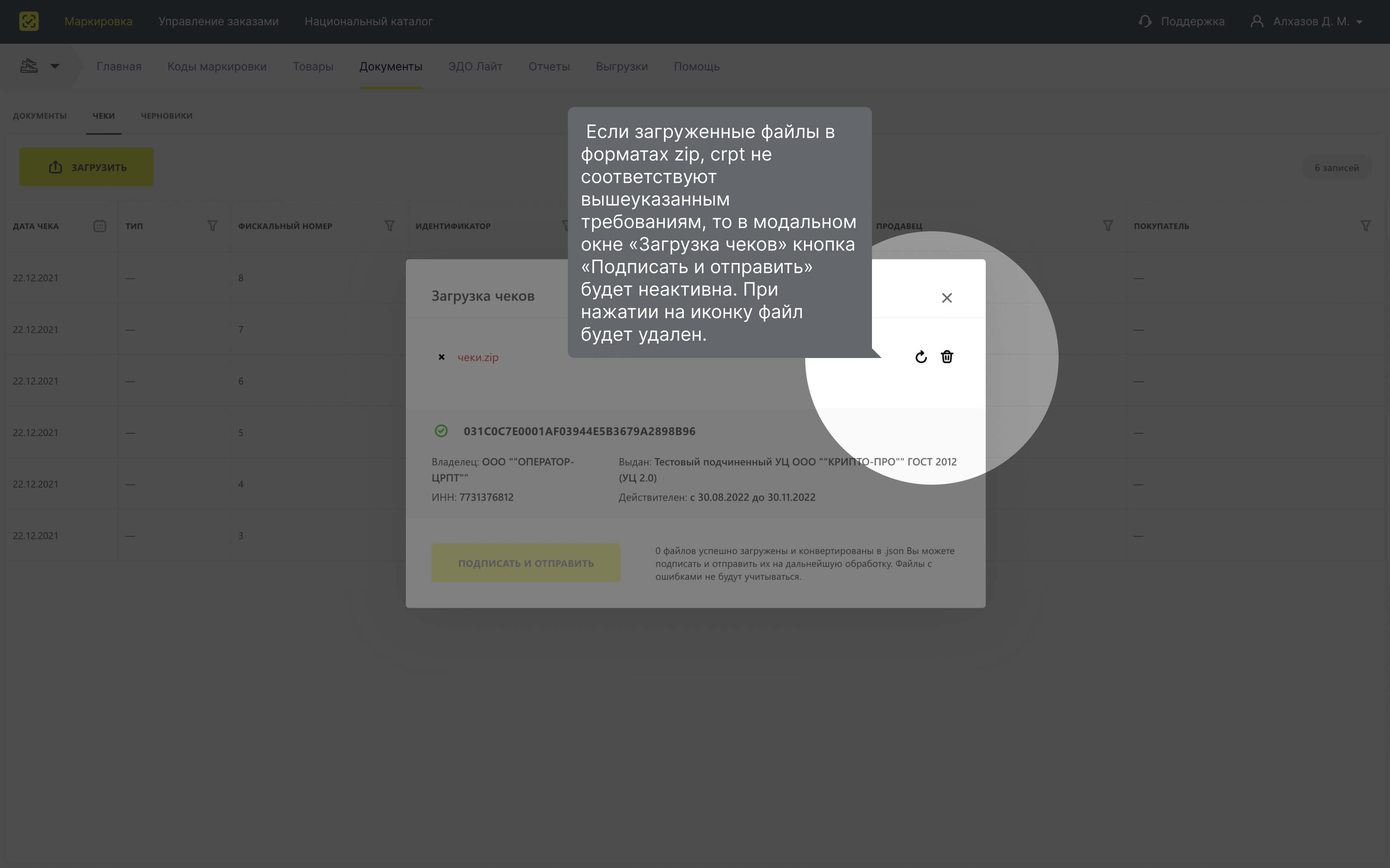Open the filter for ФИСКАЛЬНЫЙ НОМЕР column
1390x868 pixels.
click(390, 226)
